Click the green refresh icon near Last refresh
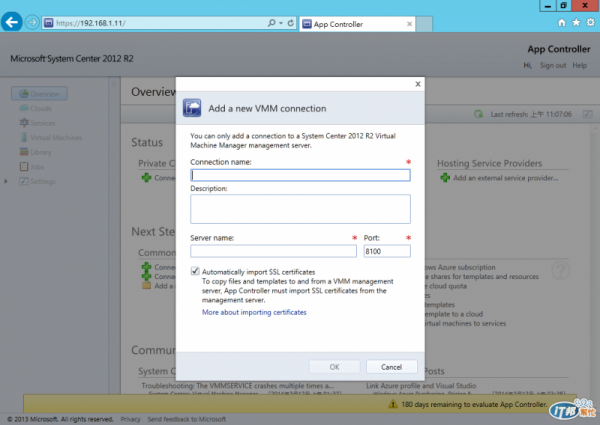Image resolution: width=600 pixels, height=425 pixels. point(478,114)
